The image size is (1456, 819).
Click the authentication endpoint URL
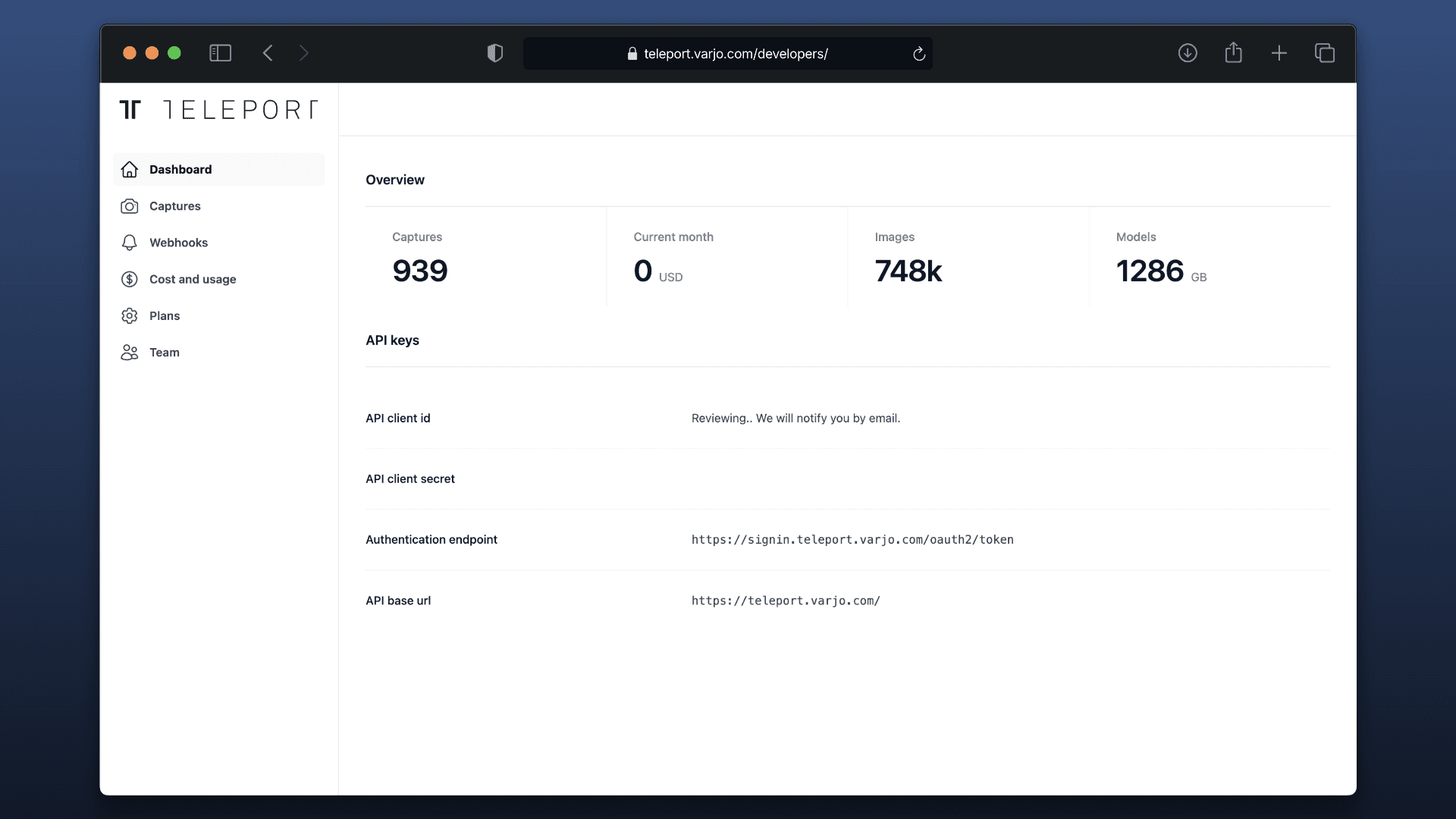[852, 540]
